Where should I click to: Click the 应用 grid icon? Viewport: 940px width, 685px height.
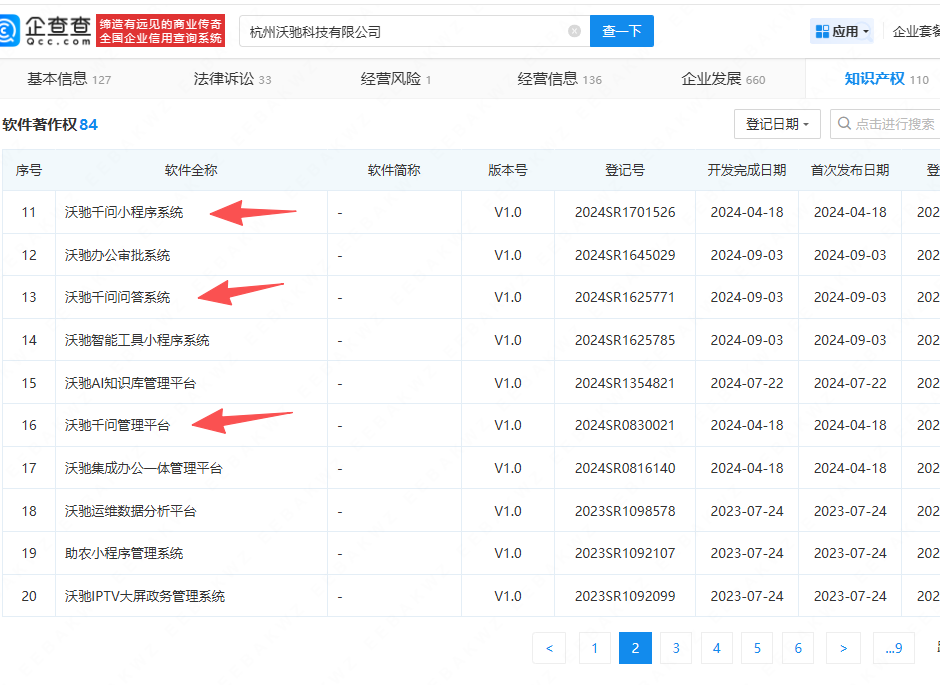(x=822, y=31)
